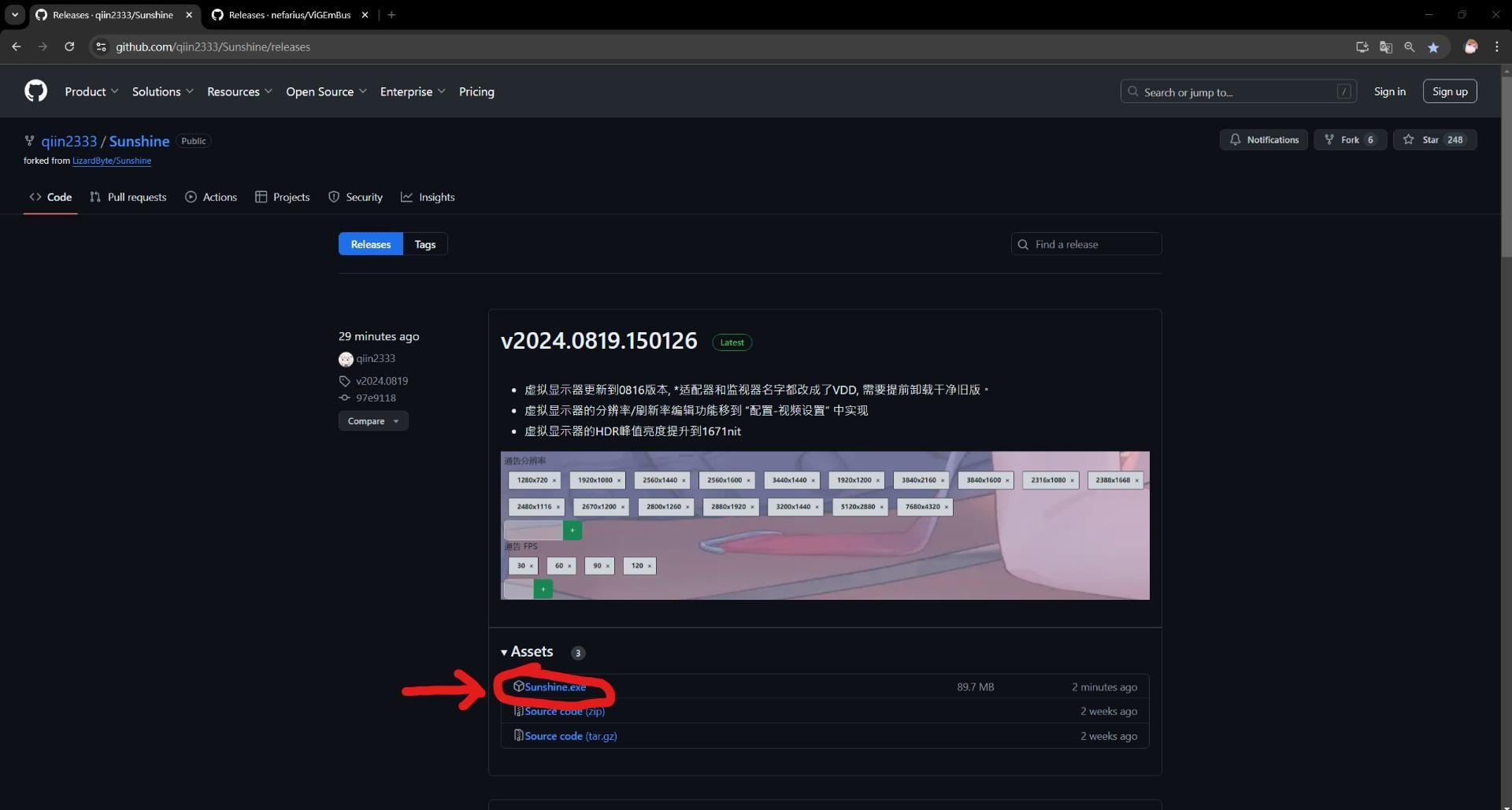Viewport: 1512px width, 810px height.
Task: Click commit 97e9118 icon
Action: [x=345, y=398]
